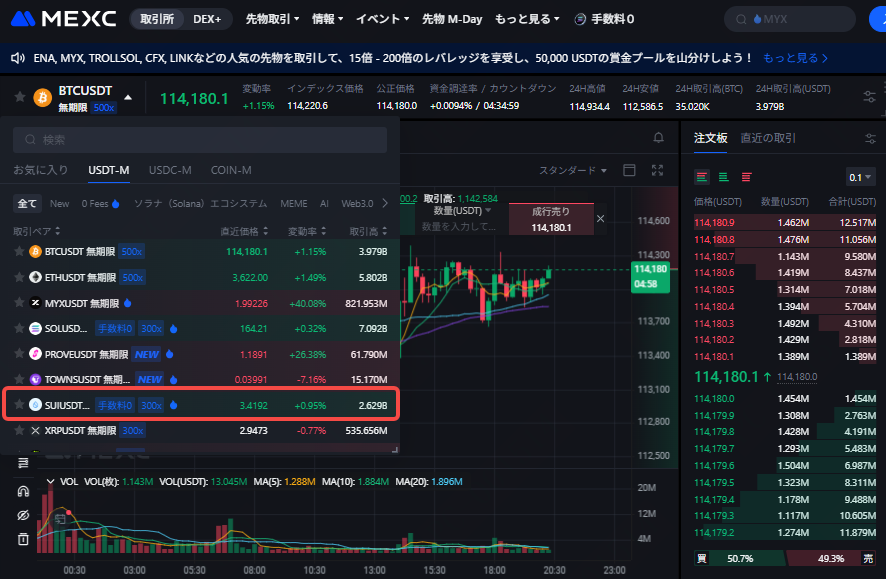Viewport: 886px width, 579px height.
Task: Open the order book 0.1 precision dropdown
Action: click(x=860, y=177)
